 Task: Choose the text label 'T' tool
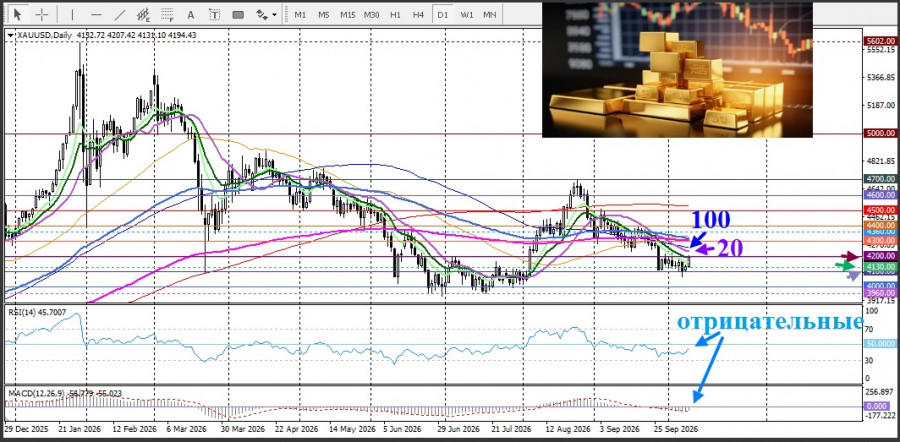coord(214,14)
